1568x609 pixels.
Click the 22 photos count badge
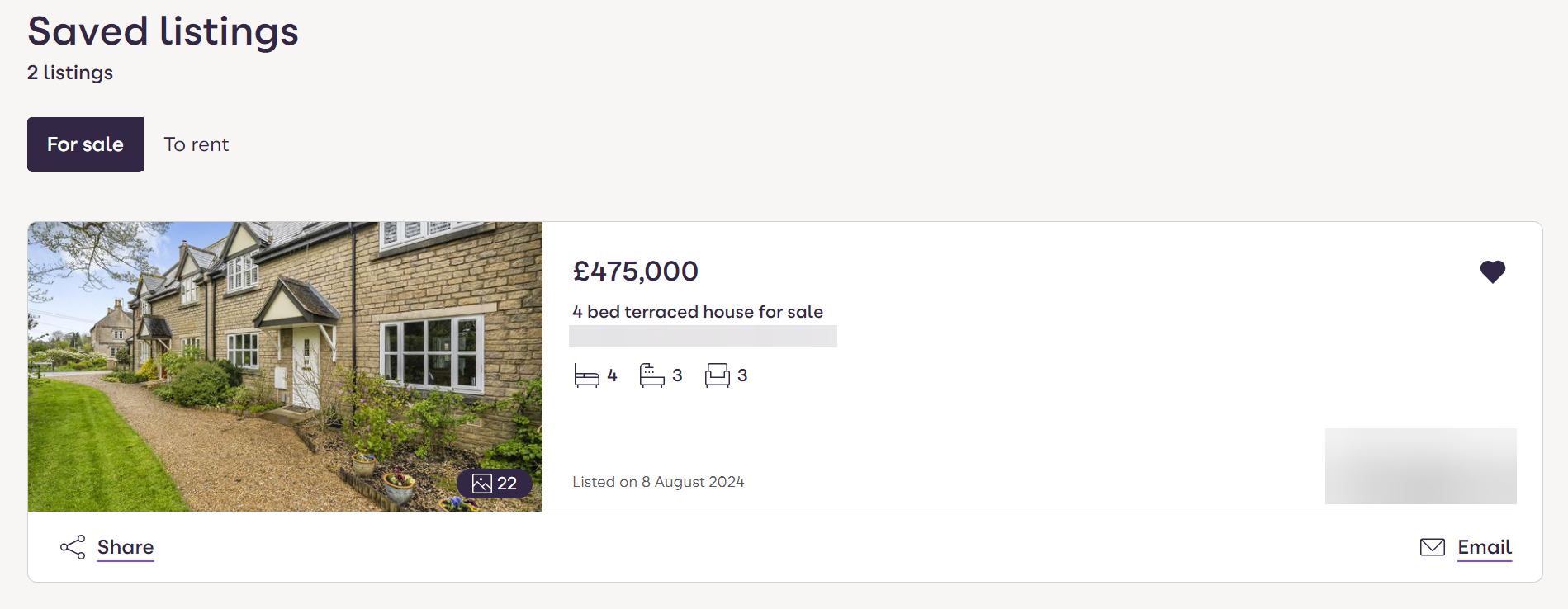[505, 484]
